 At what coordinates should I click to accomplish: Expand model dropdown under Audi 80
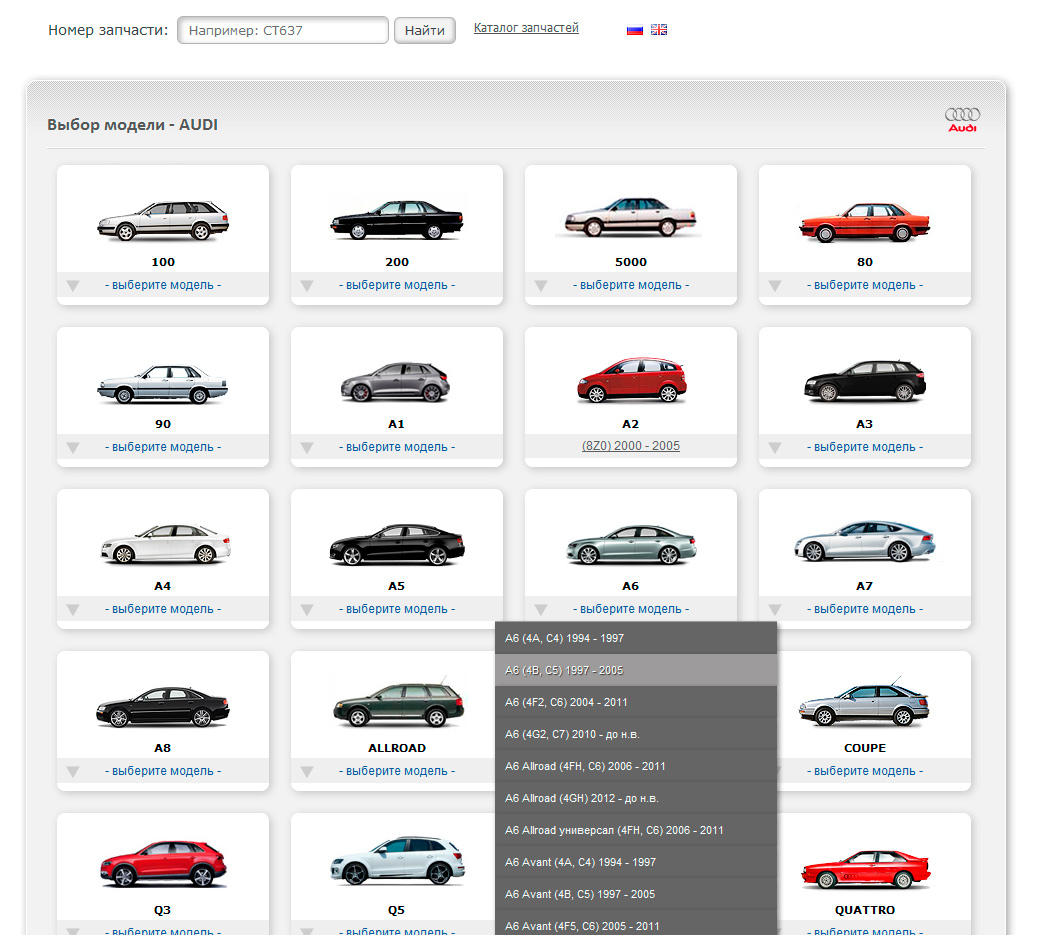click(865, 285)
